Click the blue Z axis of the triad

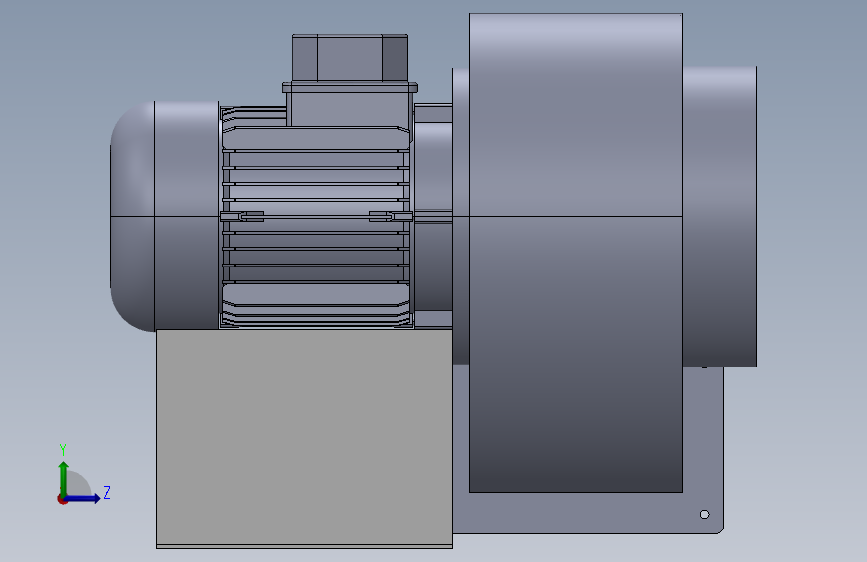point(83,498)
